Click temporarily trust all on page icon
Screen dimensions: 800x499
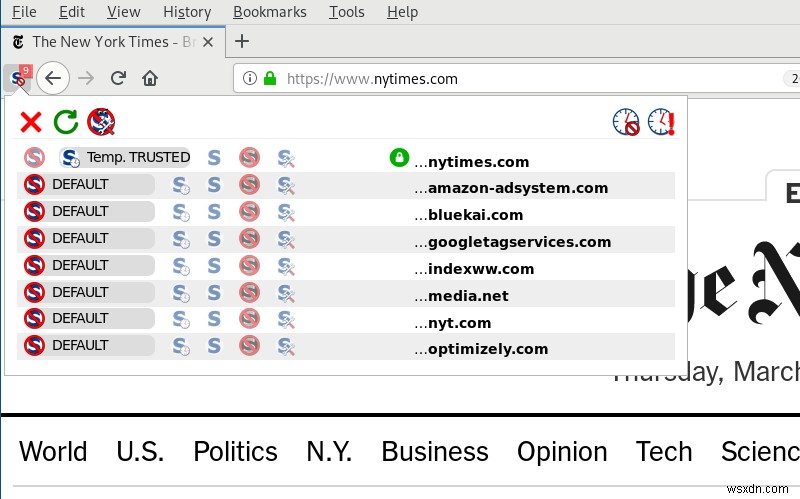661,122
